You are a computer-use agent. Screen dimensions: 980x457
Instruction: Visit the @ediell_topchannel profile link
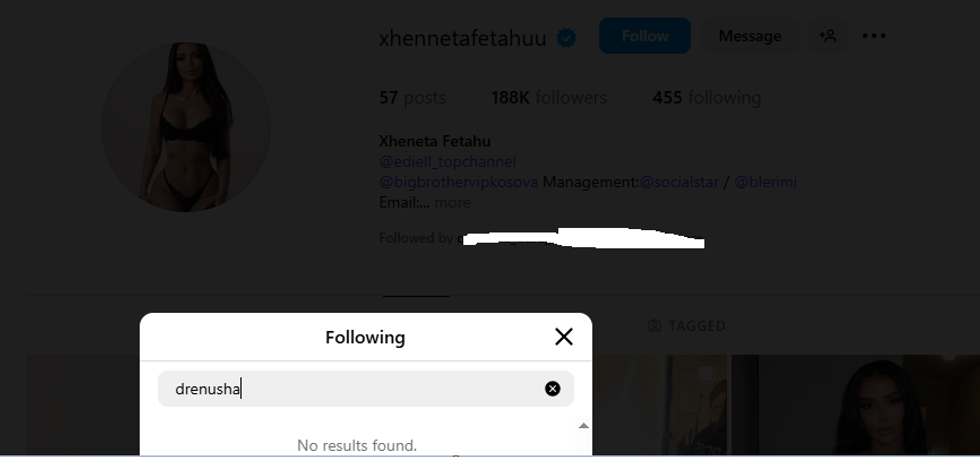coord(447,162)
